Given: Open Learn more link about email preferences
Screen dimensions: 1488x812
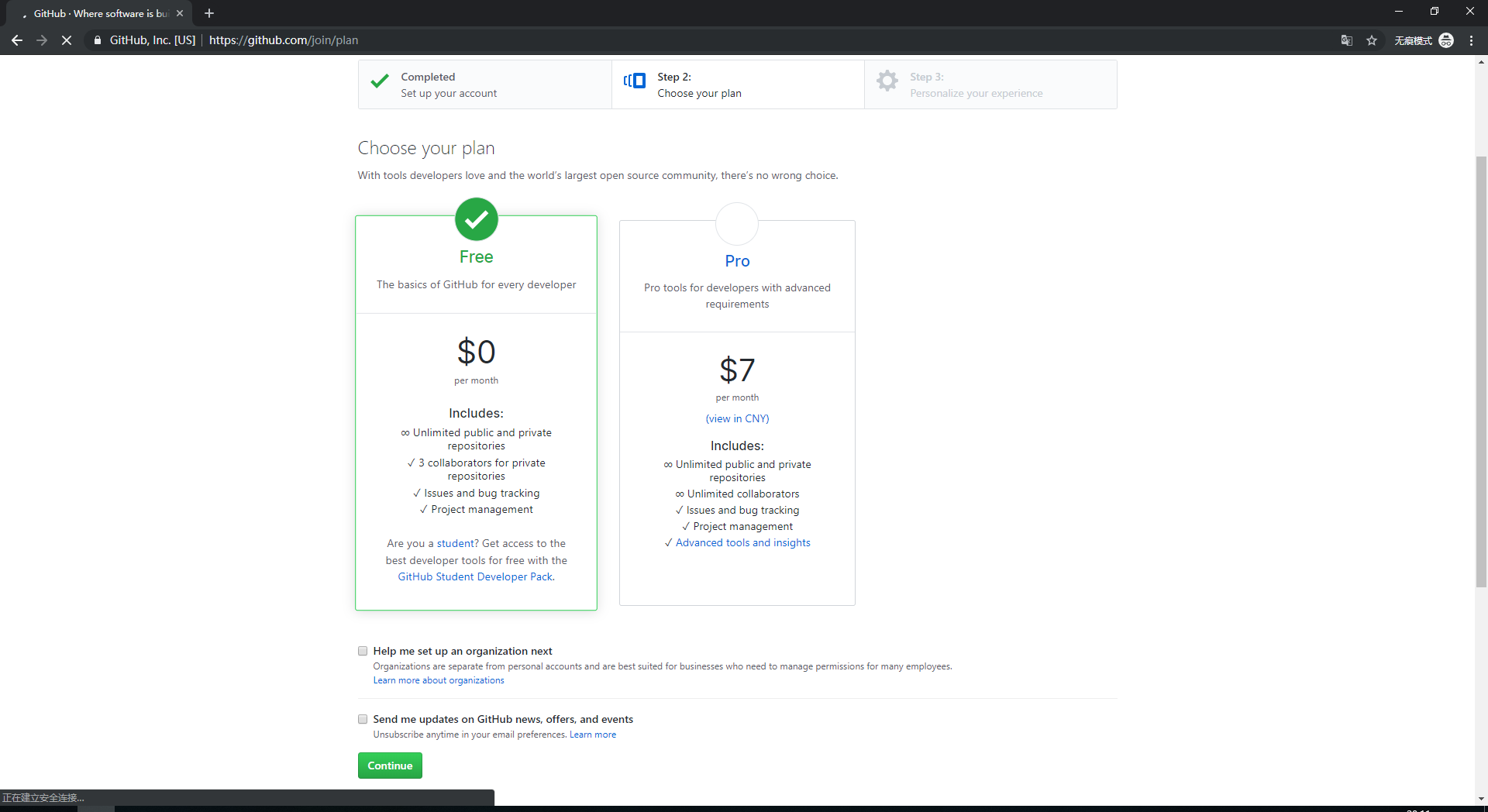Looking at the screenshot, I should pyautogui.click(x=593, y=735).
